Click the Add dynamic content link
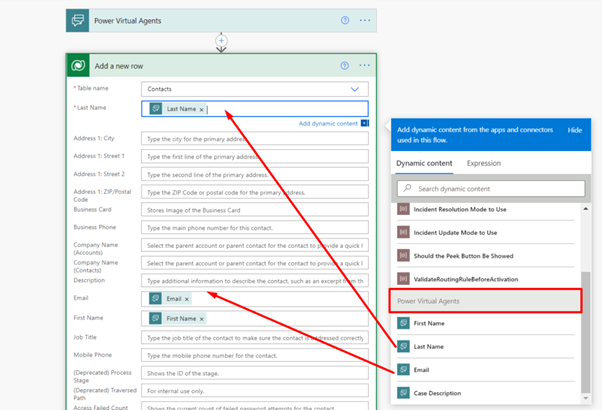 pos(328,124)
